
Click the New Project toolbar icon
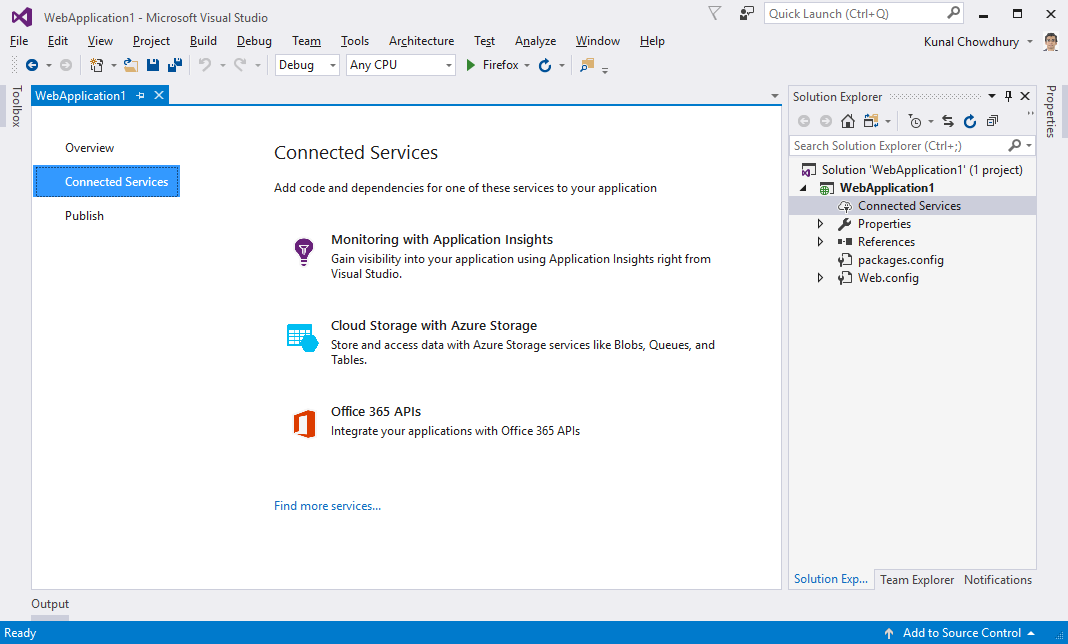coord(97,65)
